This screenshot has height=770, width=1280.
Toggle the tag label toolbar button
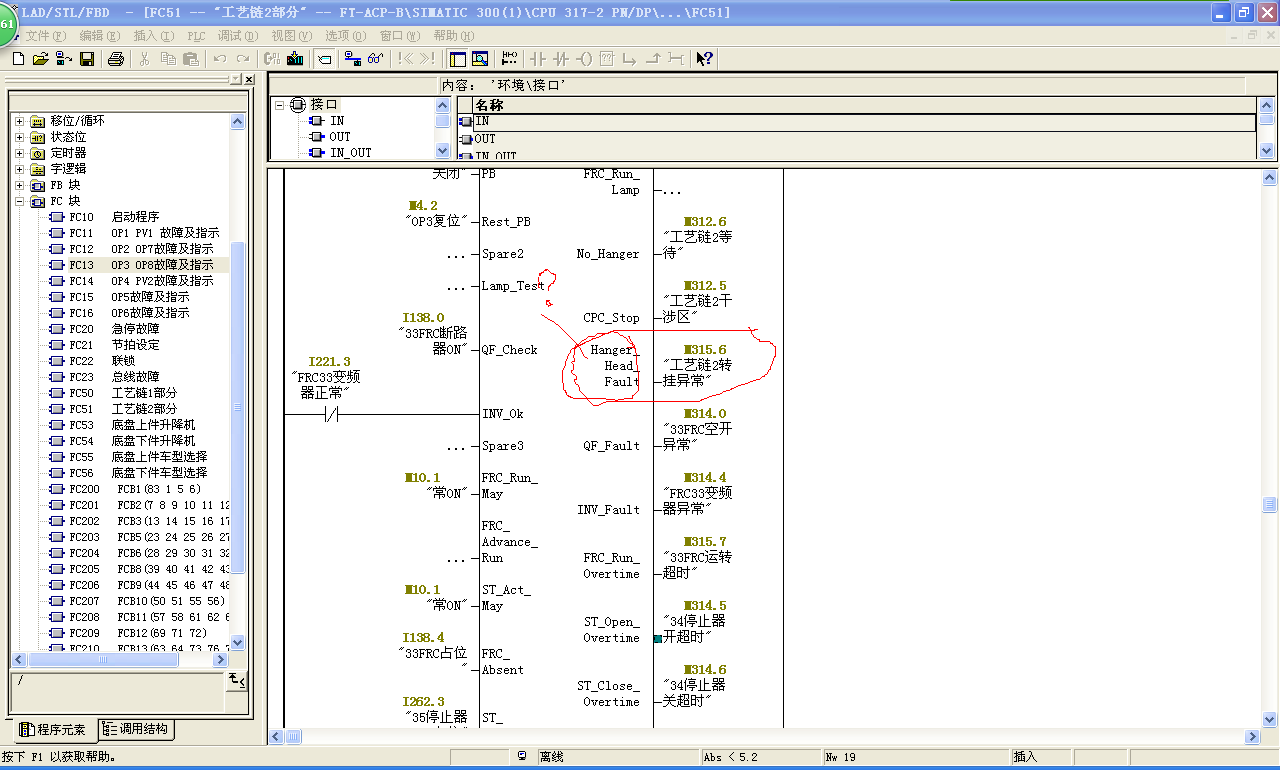(x=325, y=59)
